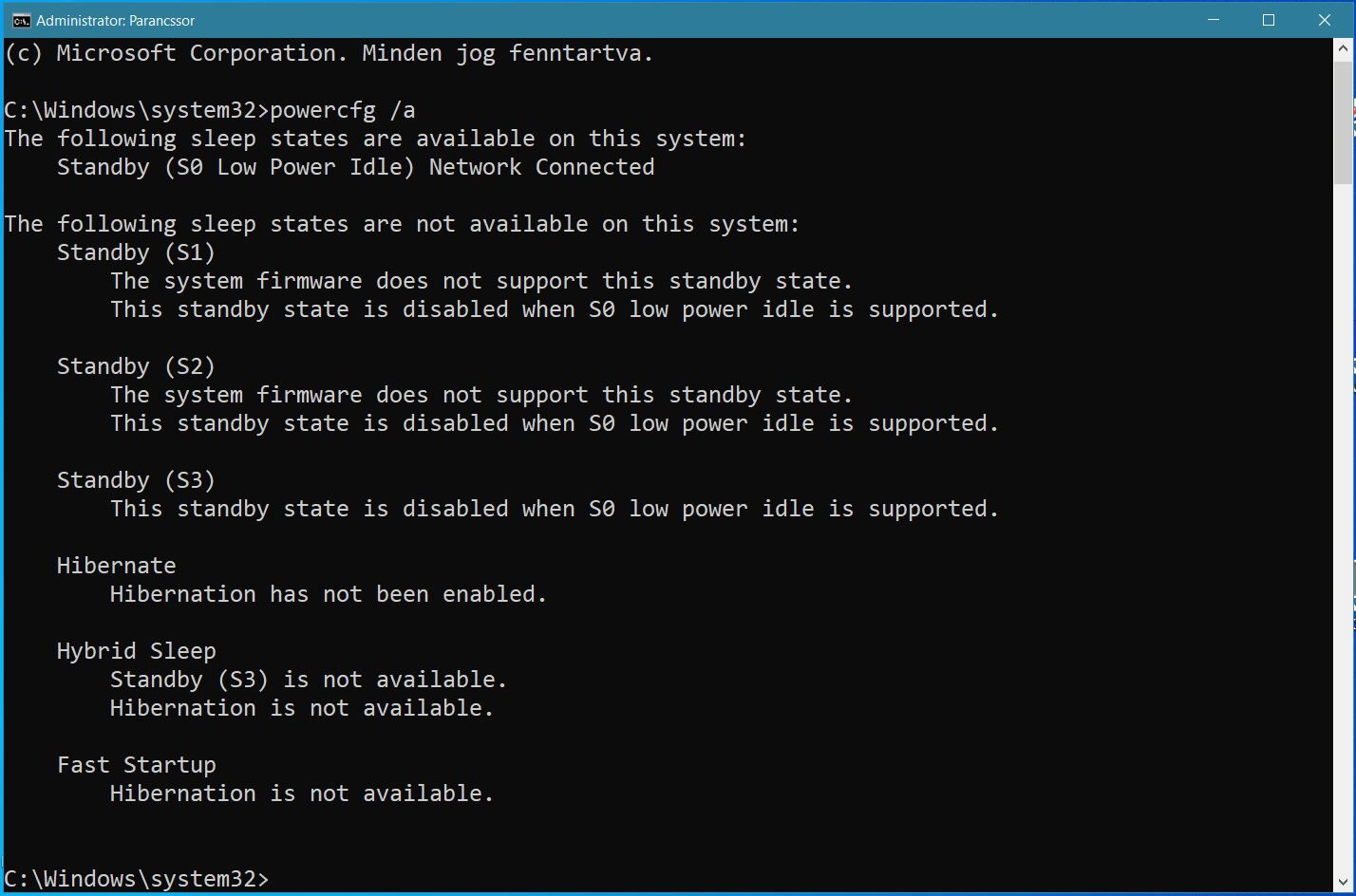The image size is (1356, 896).
Task: Click the 'Hybrid Sleep' heading line
Action: tap(136, 651)
